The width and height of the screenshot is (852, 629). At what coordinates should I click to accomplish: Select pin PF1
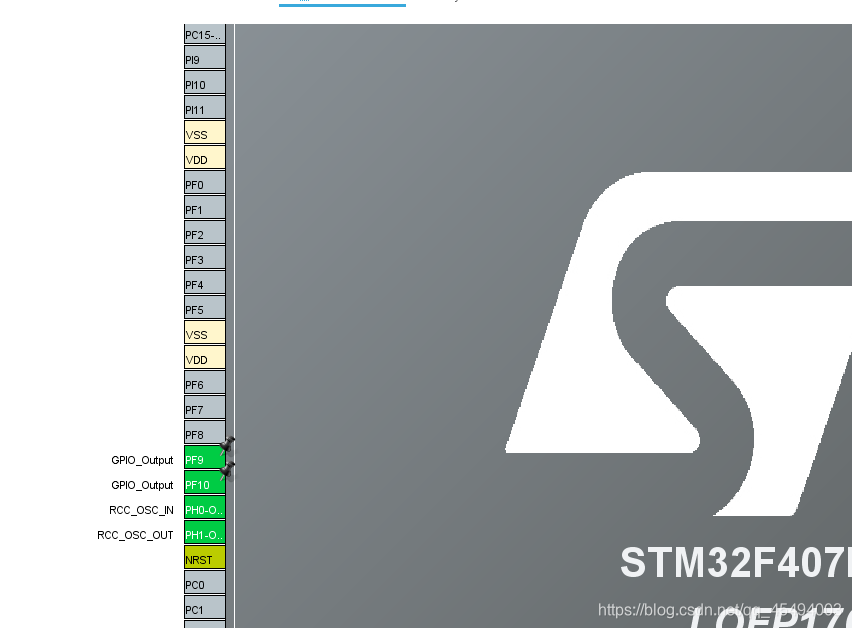tap(205, 209)
